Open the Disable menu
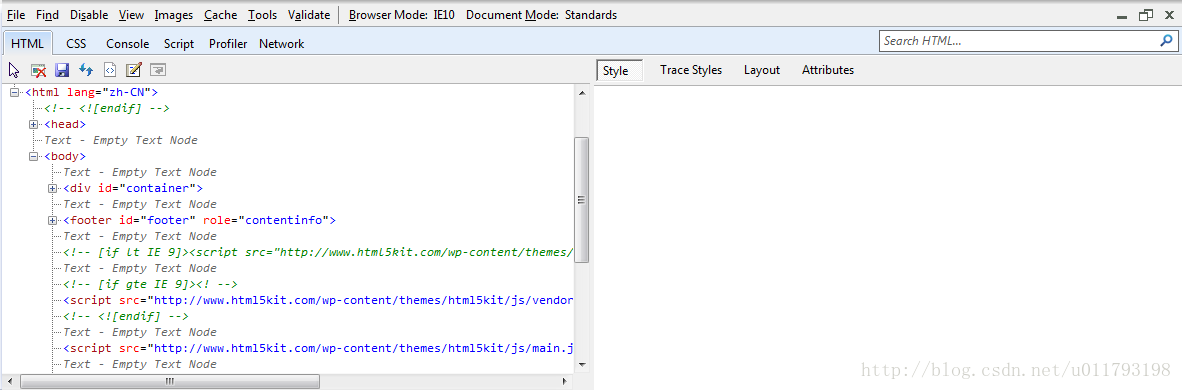 [x=89, y=15]
